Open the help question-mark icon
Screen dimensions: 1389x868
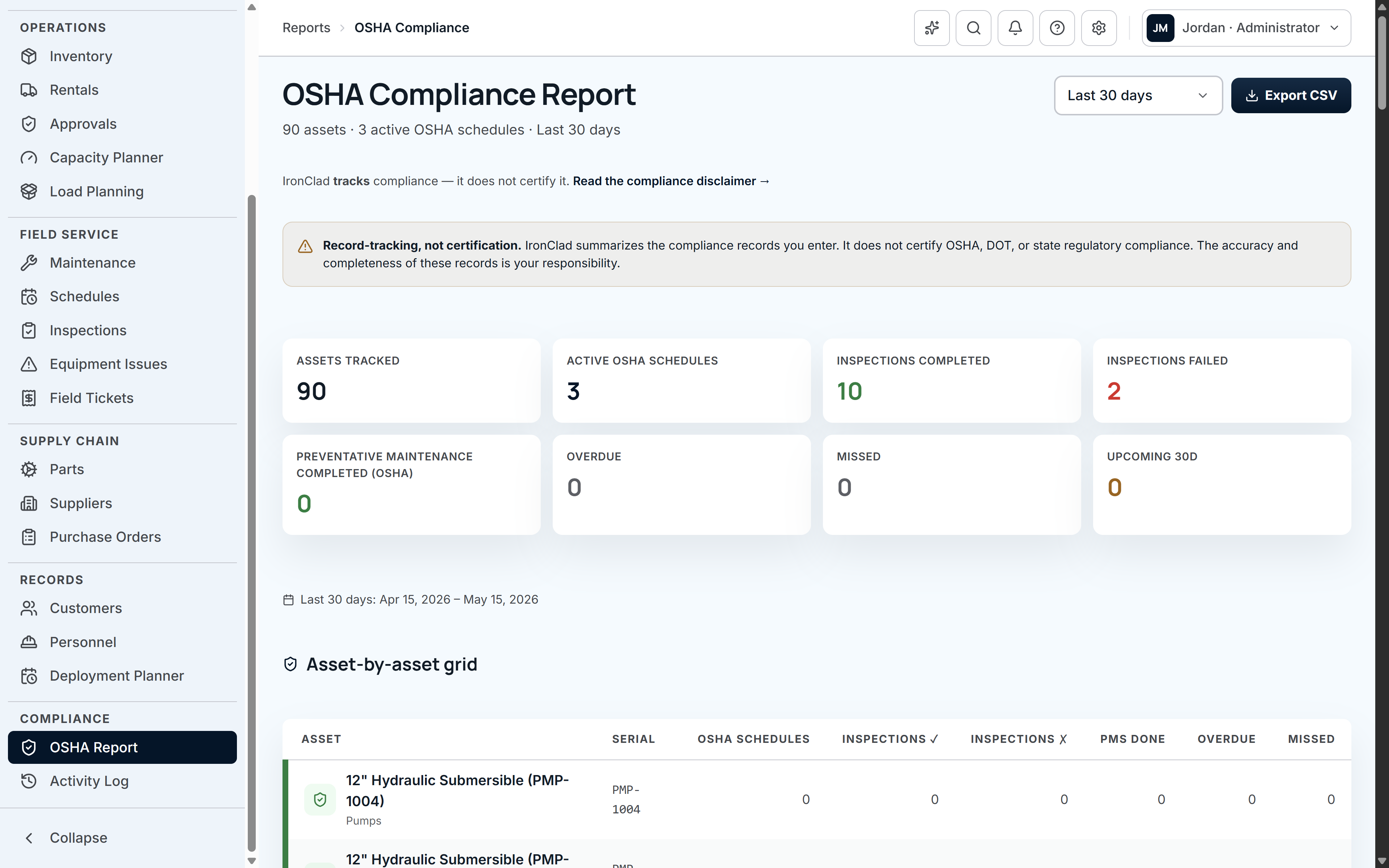(x=1057, y=27)
